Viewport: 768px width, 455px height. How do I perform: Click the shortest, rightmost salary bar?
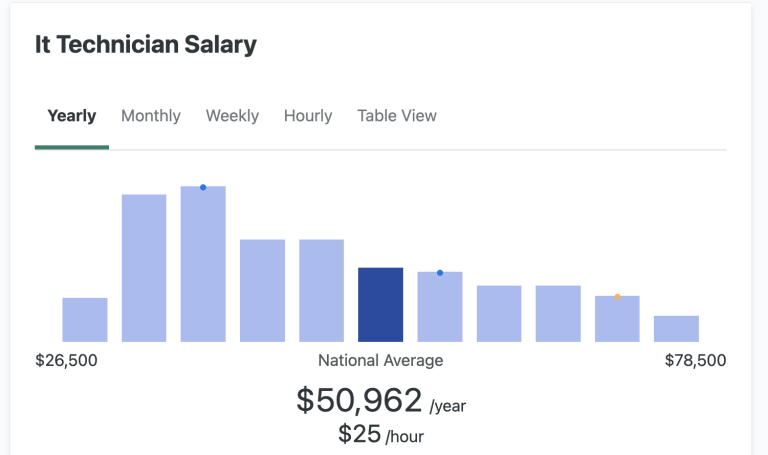[x=676, y=329]
